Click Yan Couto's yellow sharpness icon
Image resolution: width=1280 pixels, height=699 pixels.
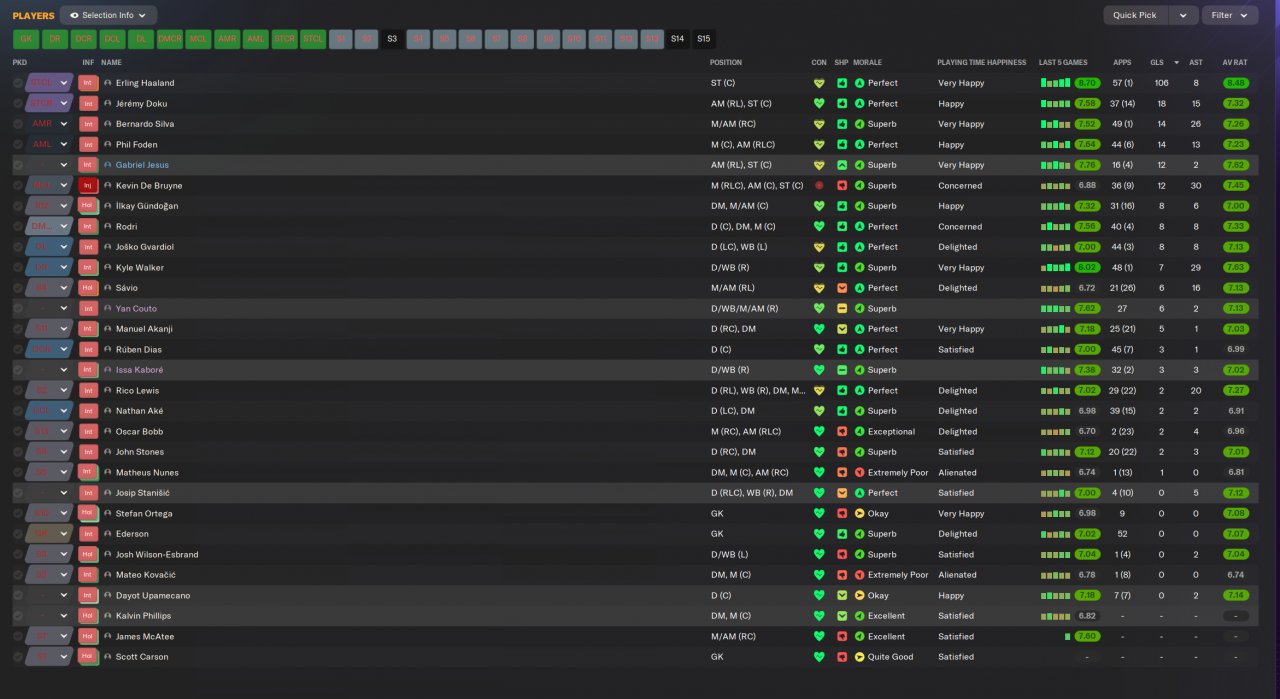click(x=842, y=308)
